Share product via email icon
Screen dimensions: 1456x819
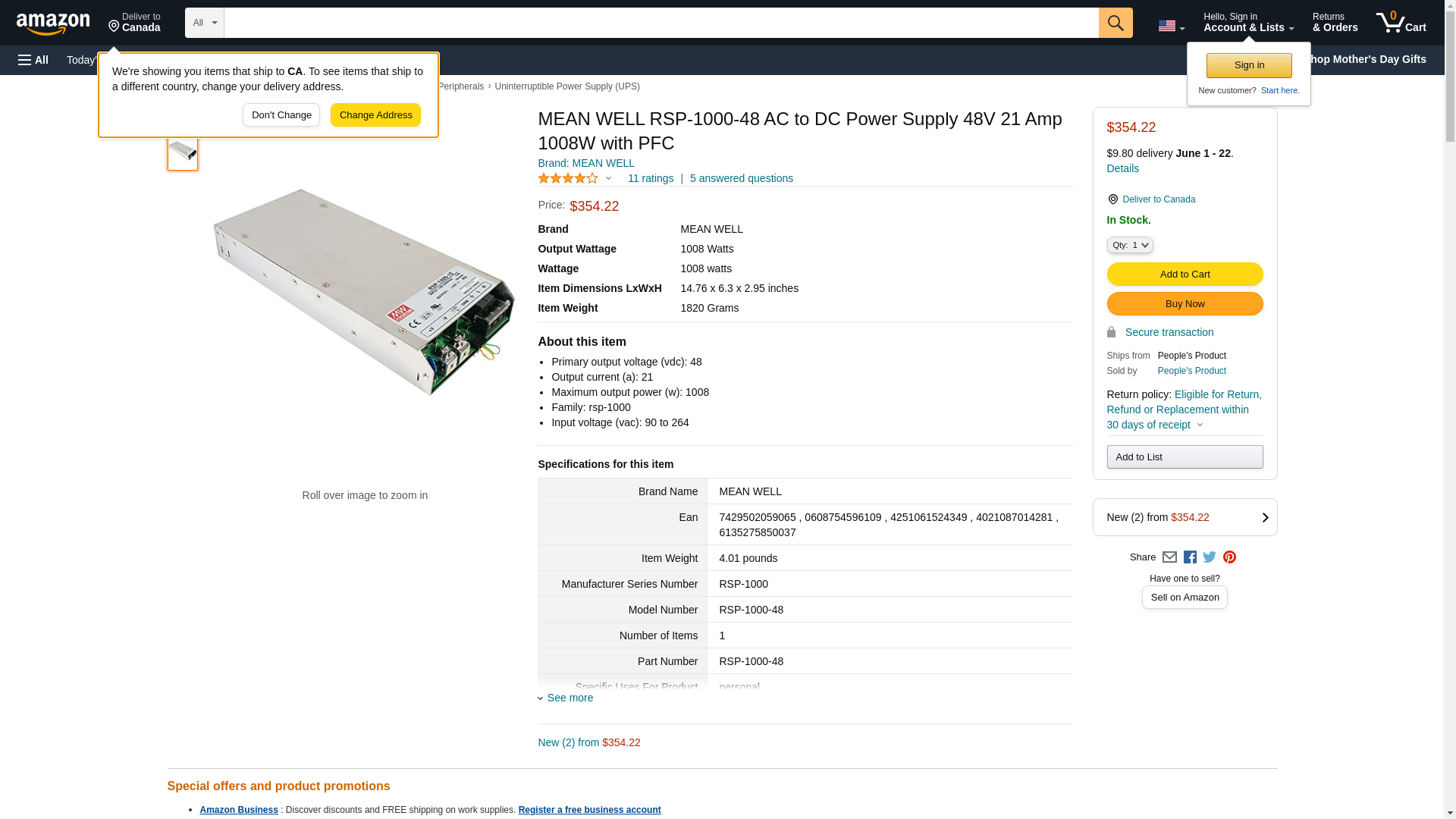coord(1169,557)
